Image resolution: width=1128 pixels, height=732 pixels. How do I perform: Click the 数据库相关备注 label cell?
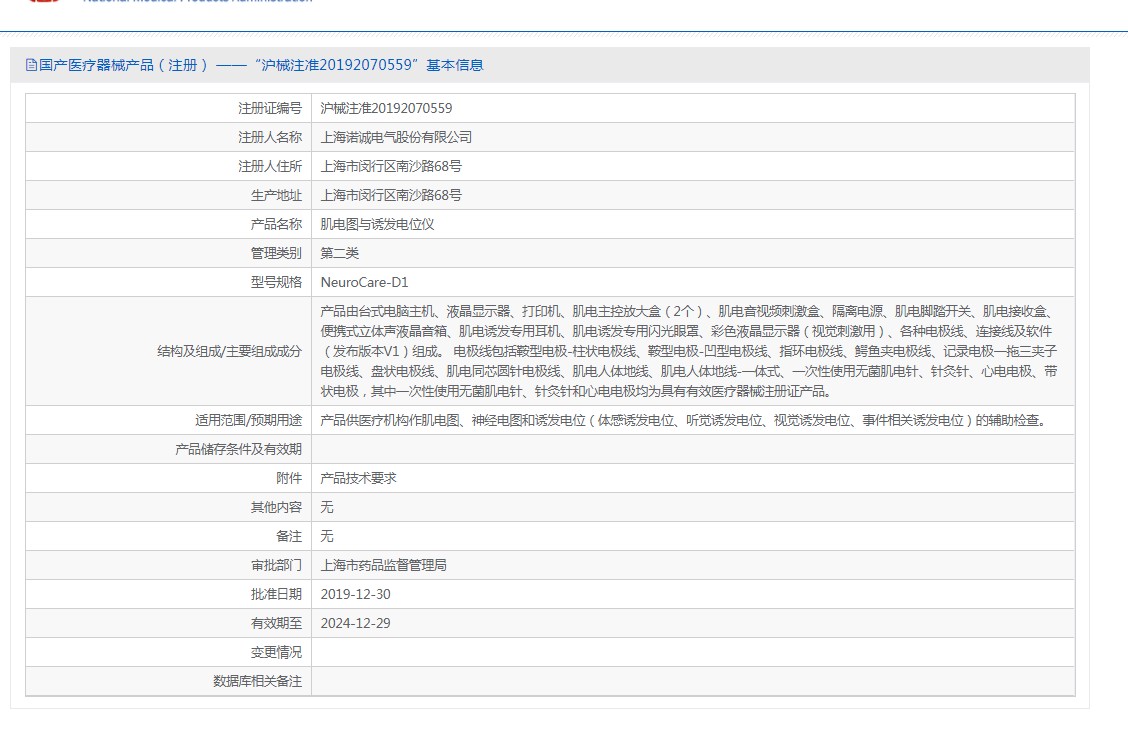(x=168, y=682)
